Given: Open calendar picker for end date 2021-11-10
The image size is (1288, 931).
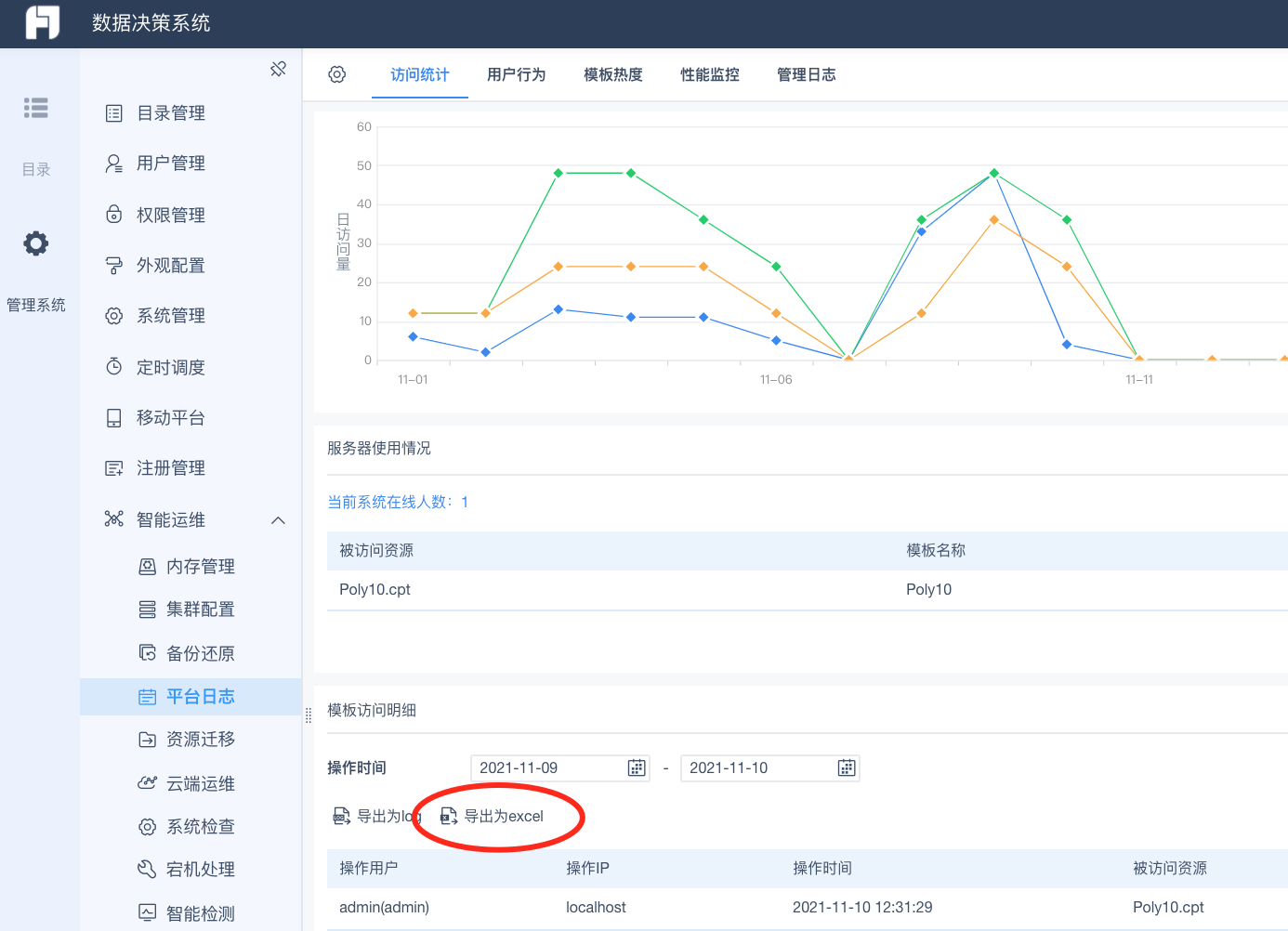Looking at the screenshot, I should click(847, 767).
